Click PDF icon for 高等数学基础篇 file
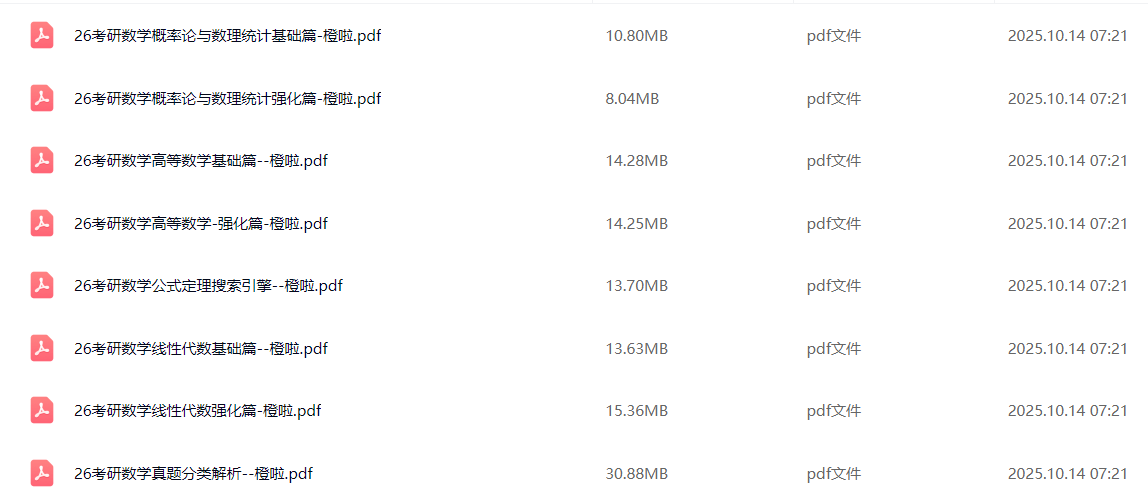 click(41, 161)
